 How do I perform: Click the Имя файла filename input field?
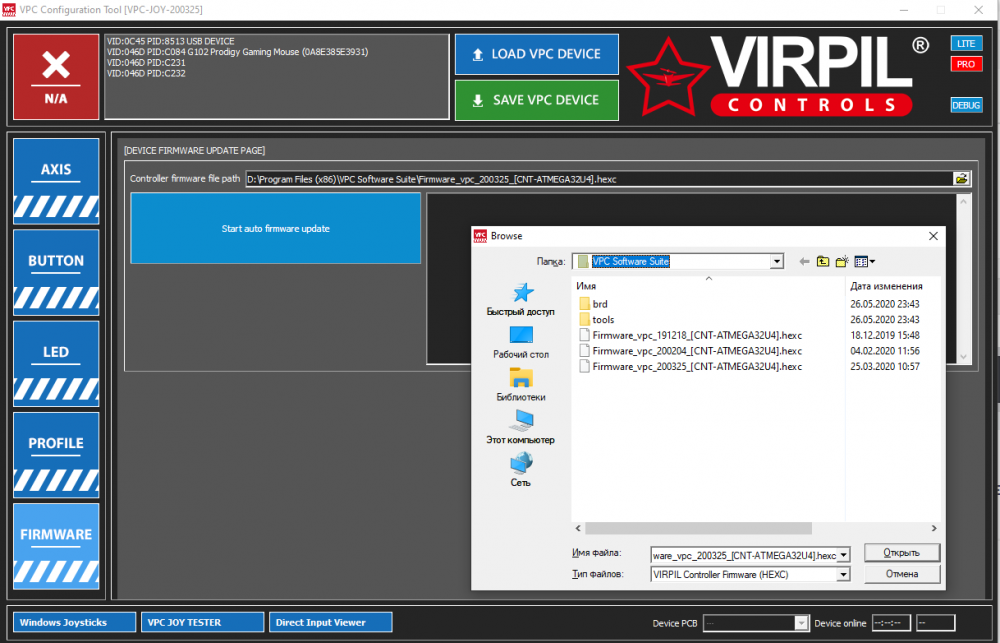pos(744,556)
